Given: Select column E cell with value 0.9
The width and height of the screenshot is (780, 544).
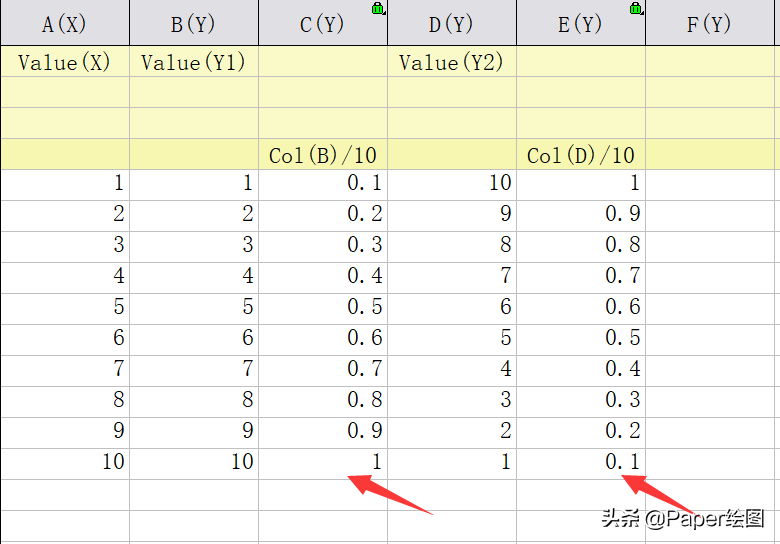Looking at the screenshot, I should coord(581,216).
